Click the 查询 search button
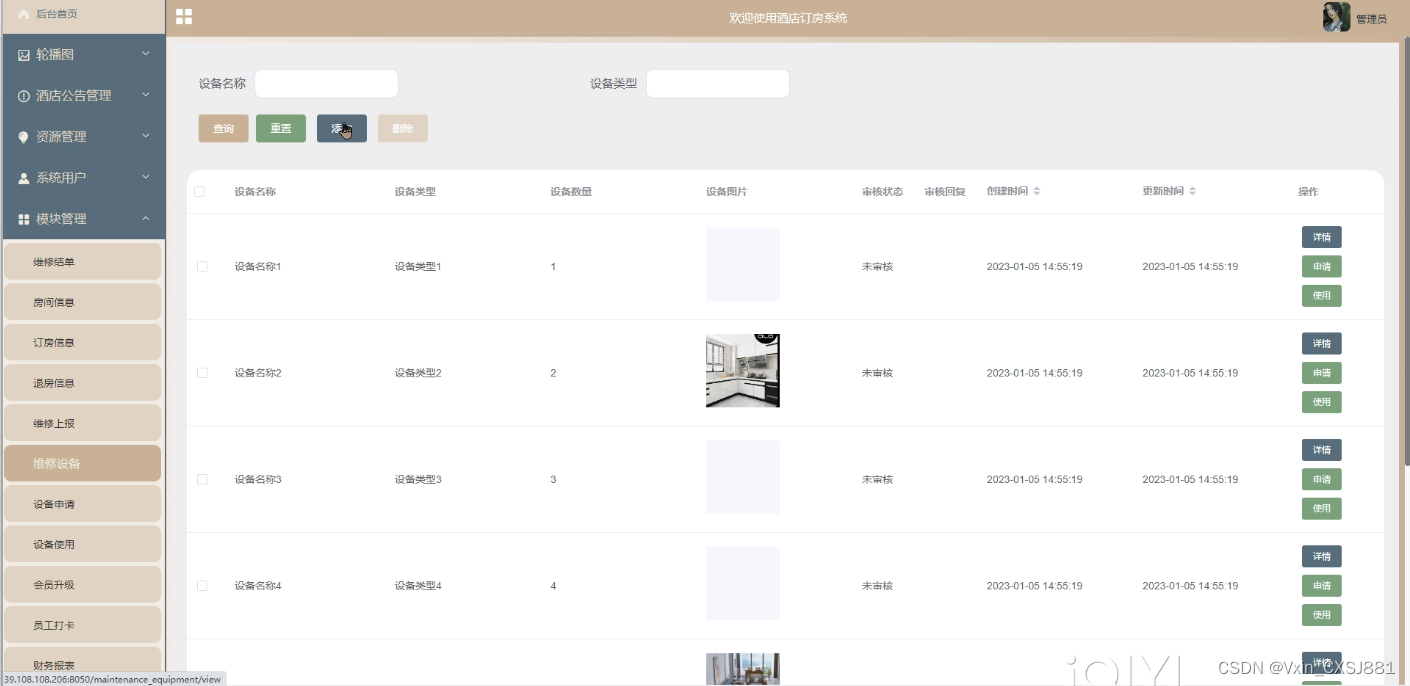 (x=223, y=129)
